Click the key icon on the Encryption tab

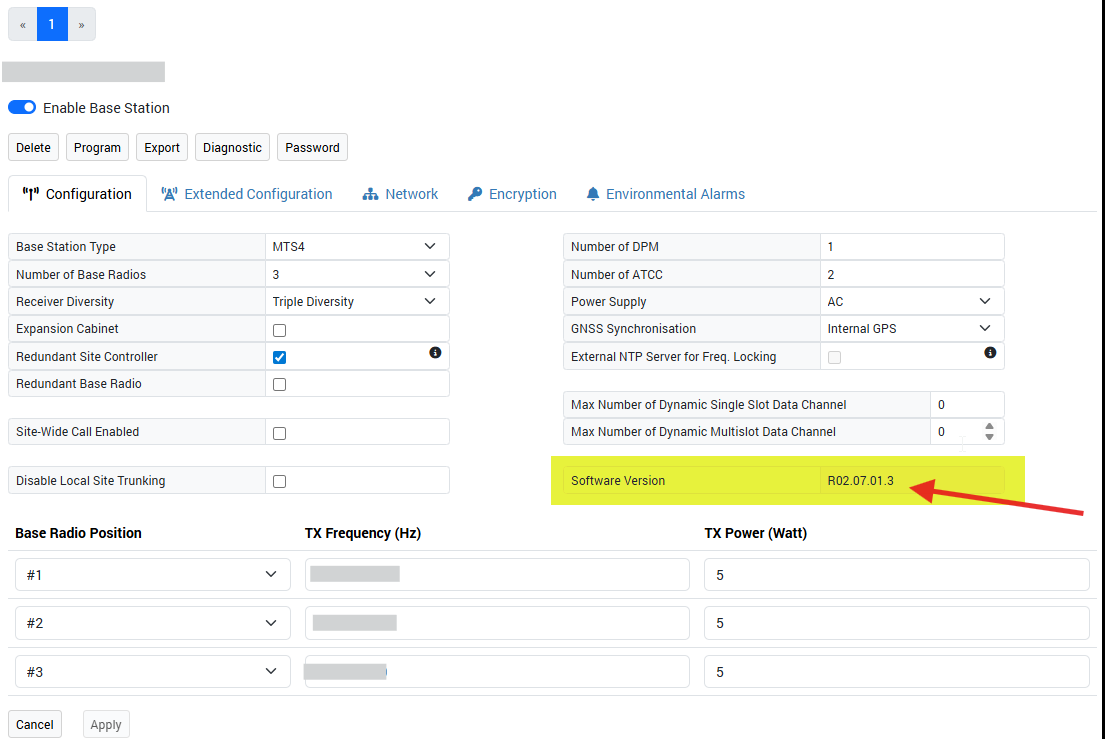[x=475, y=194]
